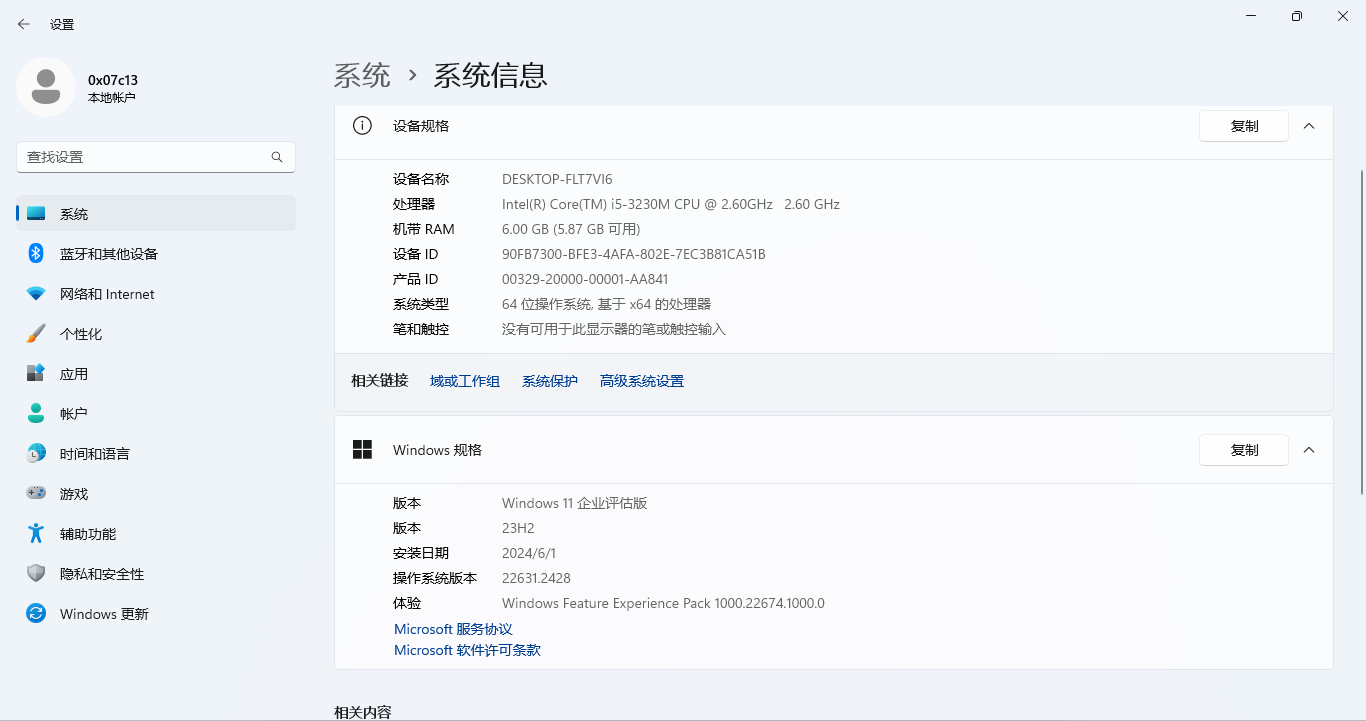This screenshot has width=1366, height=721.
Task: Go to 时间和语言 page
Action: click(x=156, y=454)
